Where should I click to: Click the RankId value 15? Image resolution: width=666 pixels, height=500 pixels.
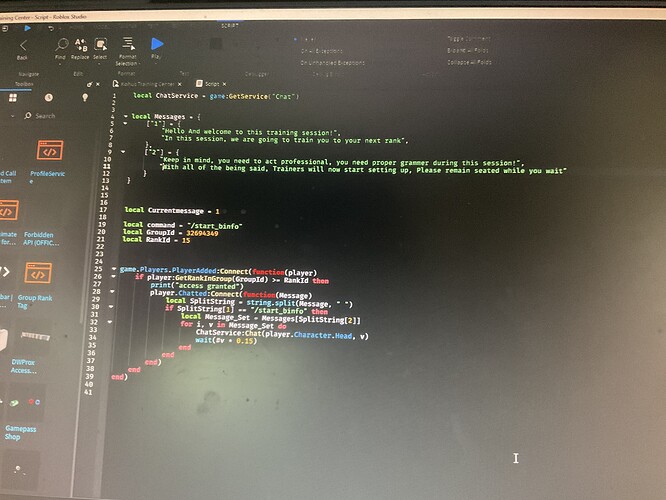pos(186,240)
